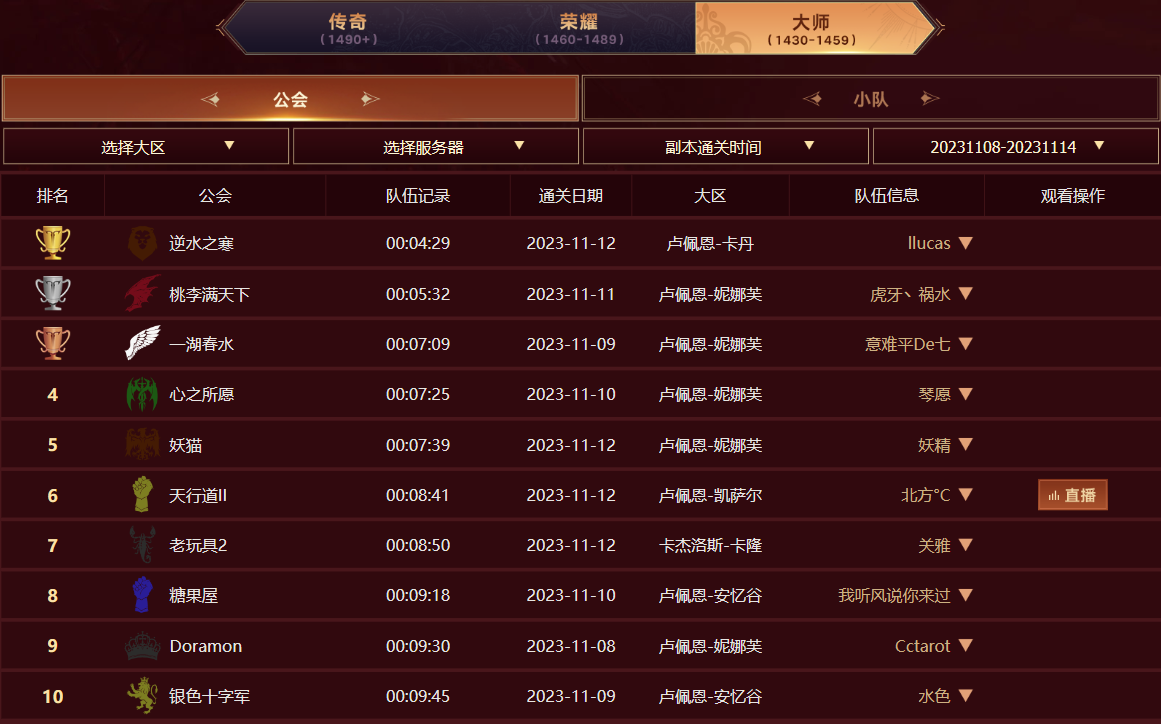Click the 老玩具2 scorpion guild emblem
This screenshot has width=1161, height=724.
[x=142, y=545]
